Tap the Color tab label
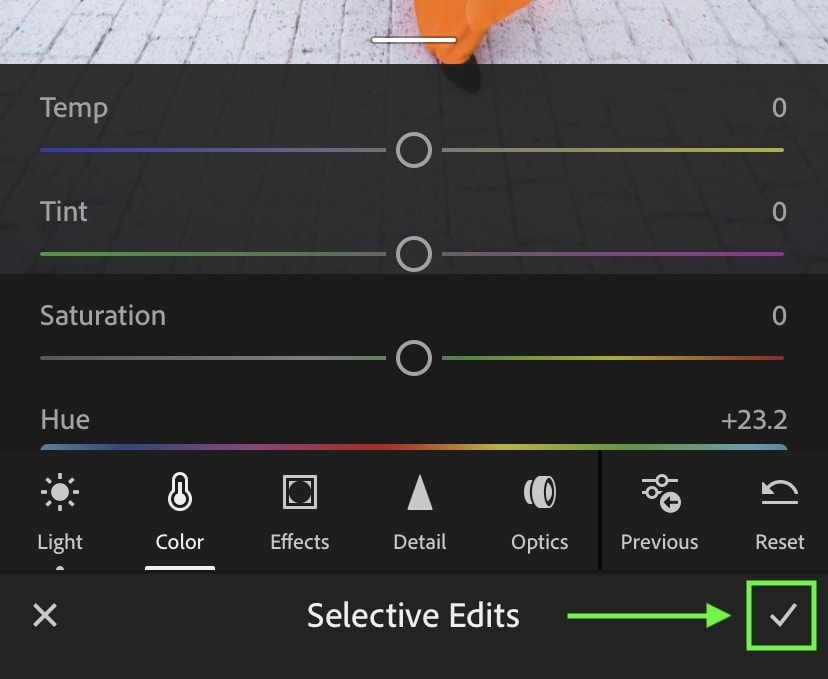 [180, 542]
